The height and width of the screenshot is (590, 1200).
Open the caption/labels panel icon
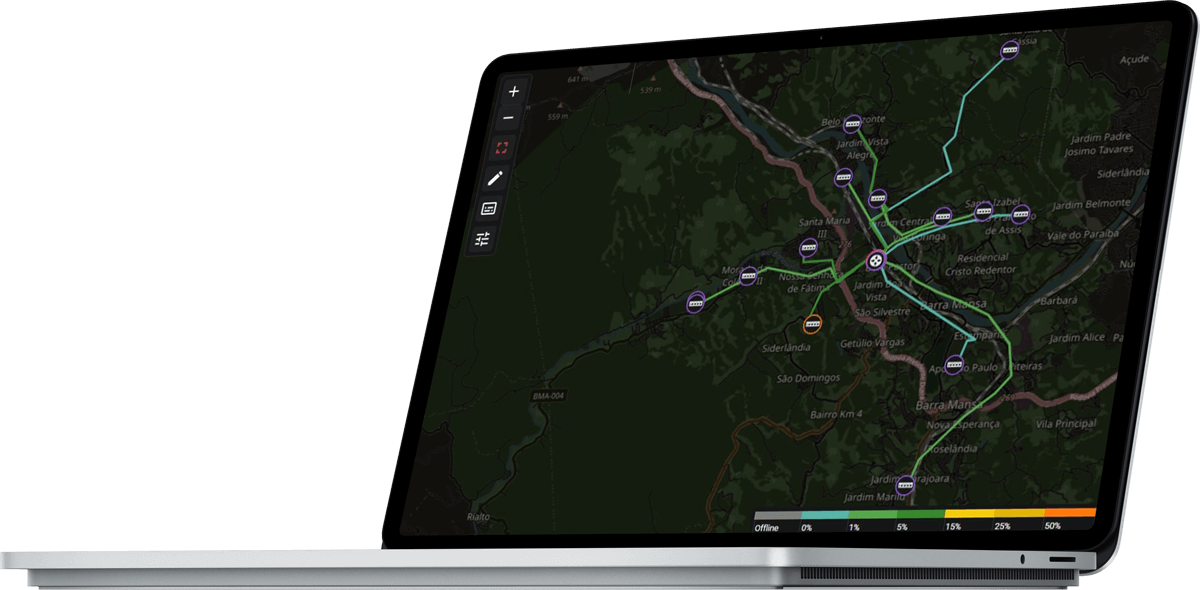tap(489, 209)
